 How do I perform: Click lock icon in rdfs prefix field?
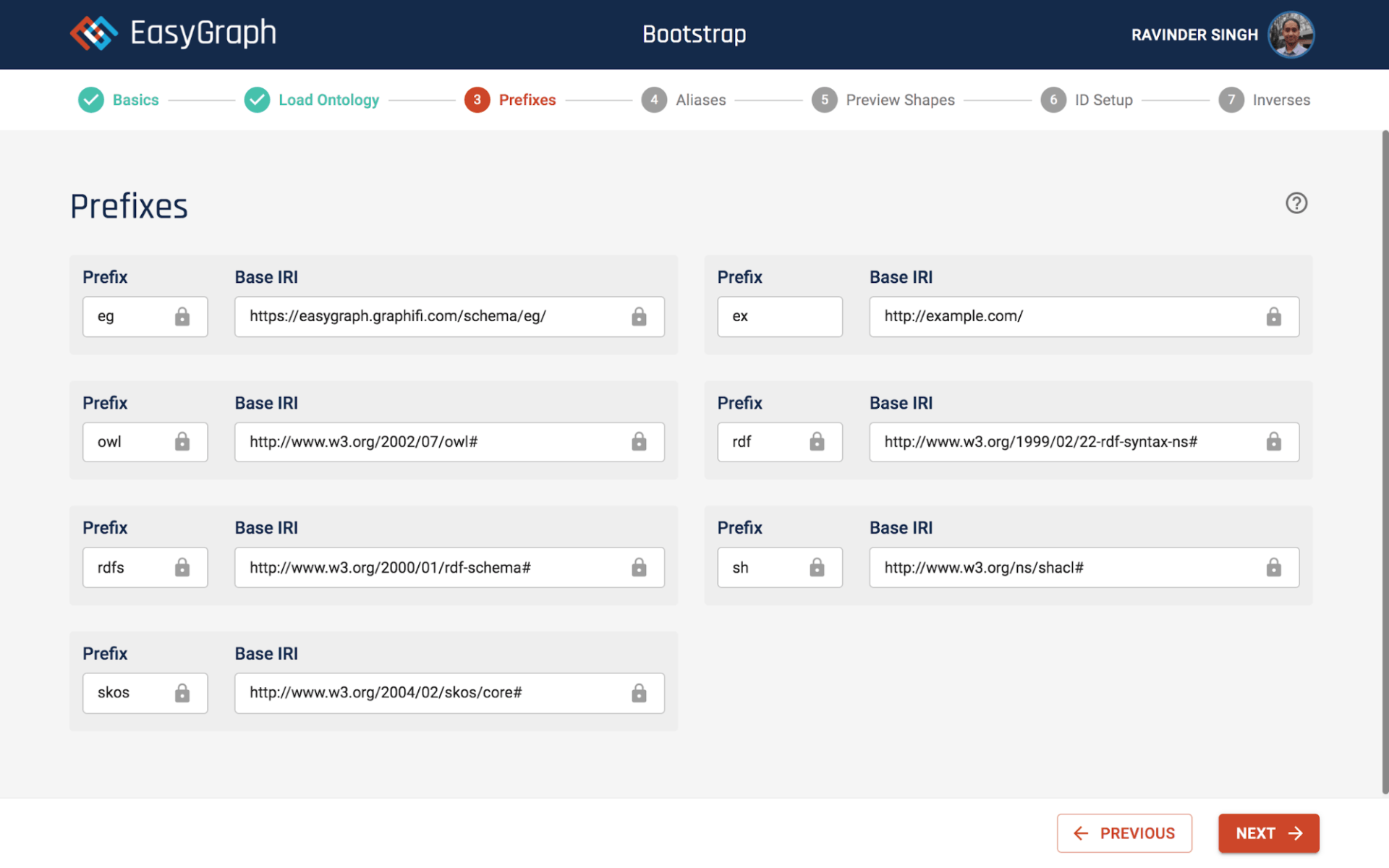coord(182,568)
